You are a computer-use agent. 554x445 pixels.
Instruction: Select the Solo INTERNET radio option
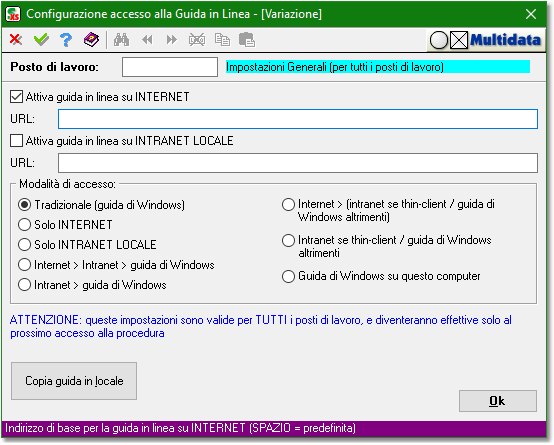click(24, 224)
